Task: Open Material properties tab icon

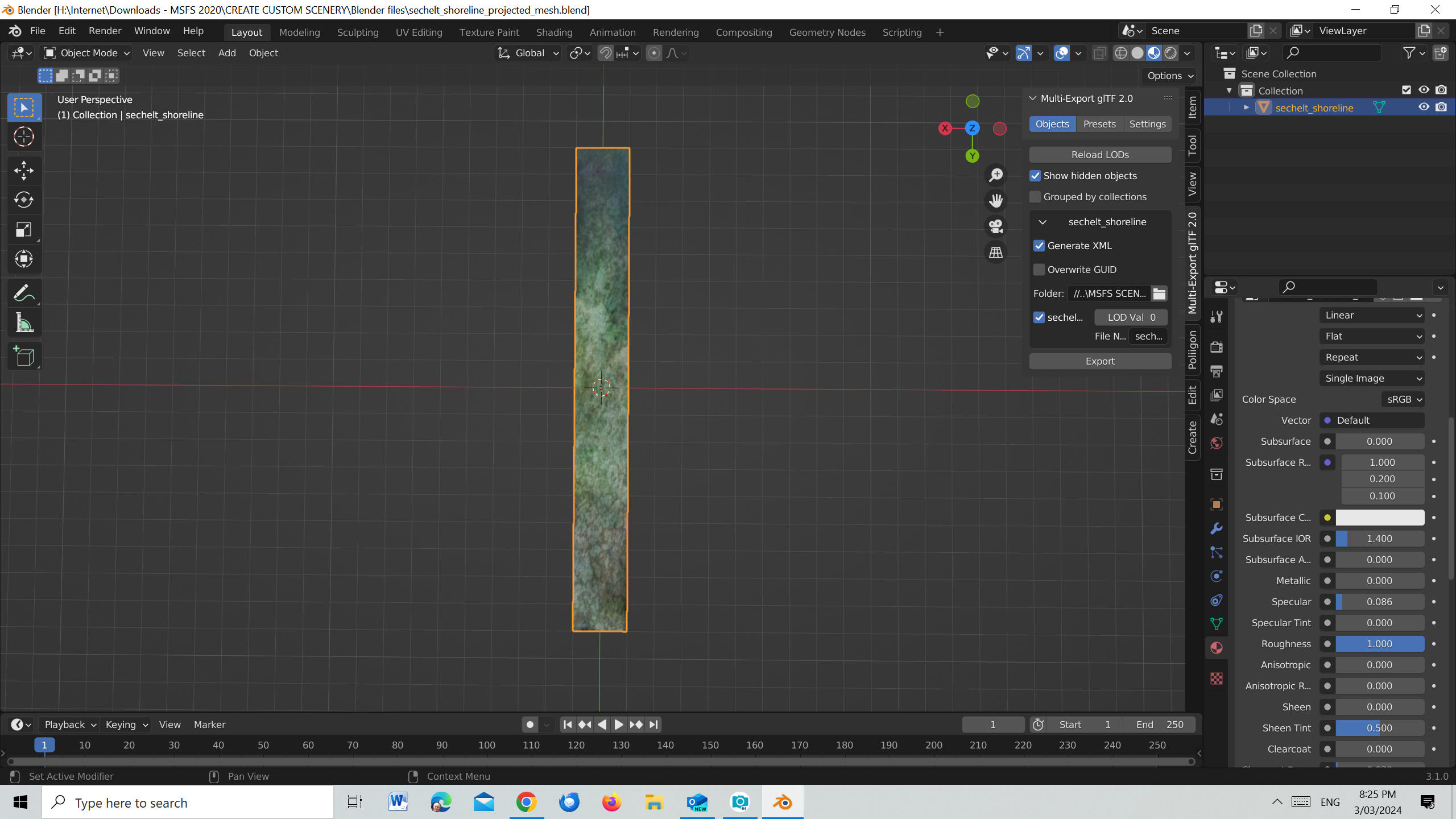Action: (1217, 648)
